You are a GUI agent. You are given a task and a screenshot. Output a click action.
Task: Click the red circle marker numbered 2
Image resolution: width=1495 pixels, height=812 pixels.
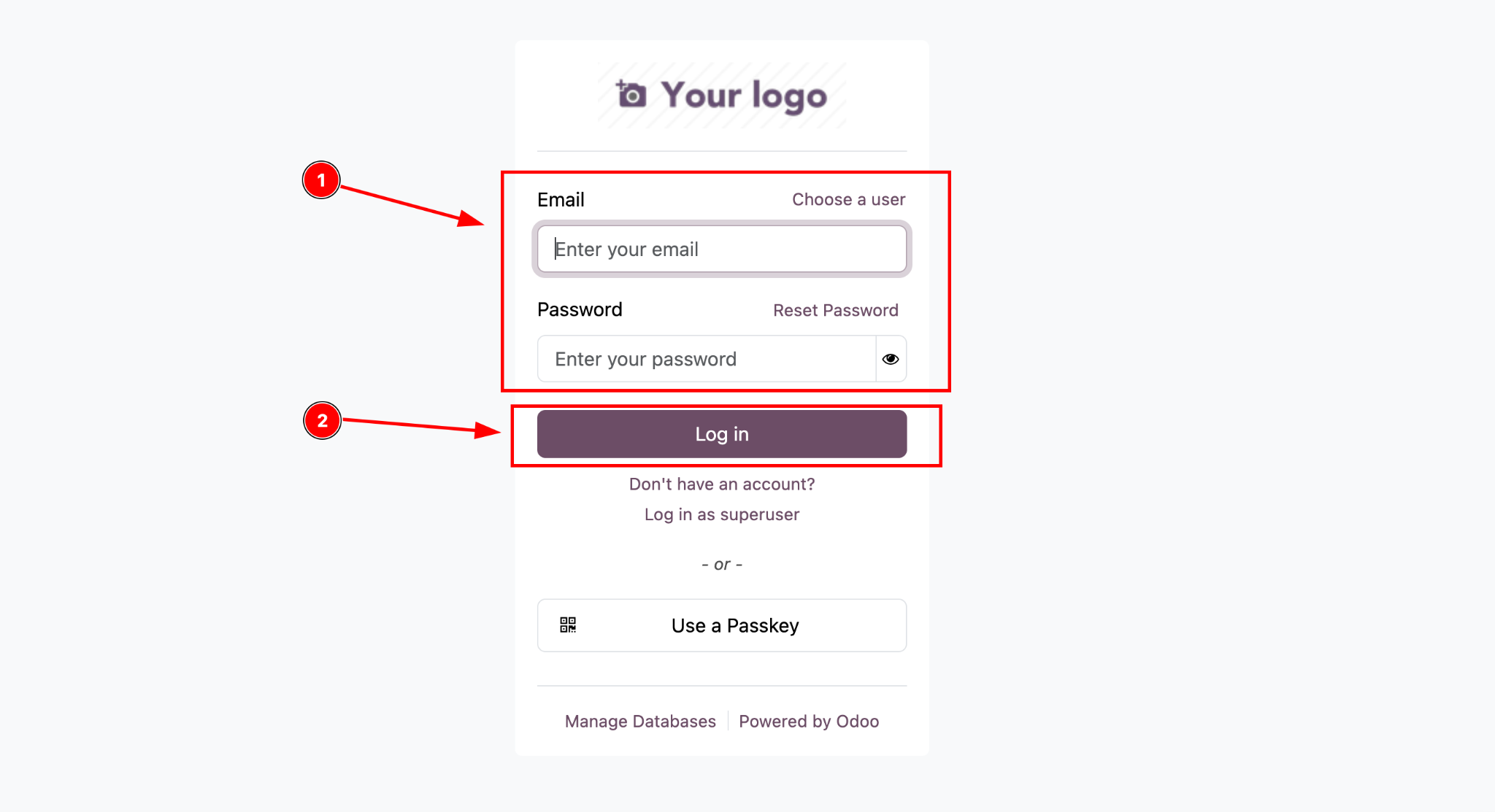coord(322,420)
